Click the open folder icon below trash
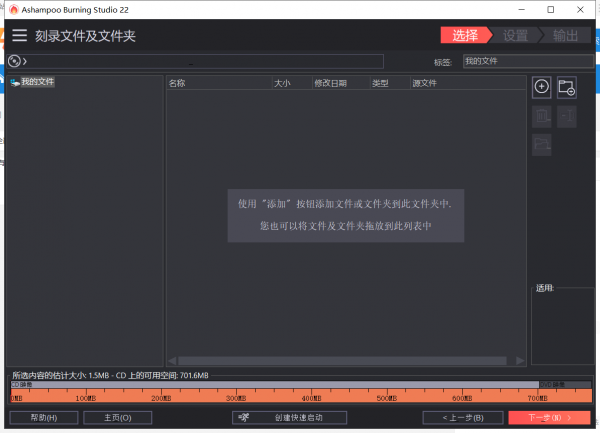 (x=541, y=145)
